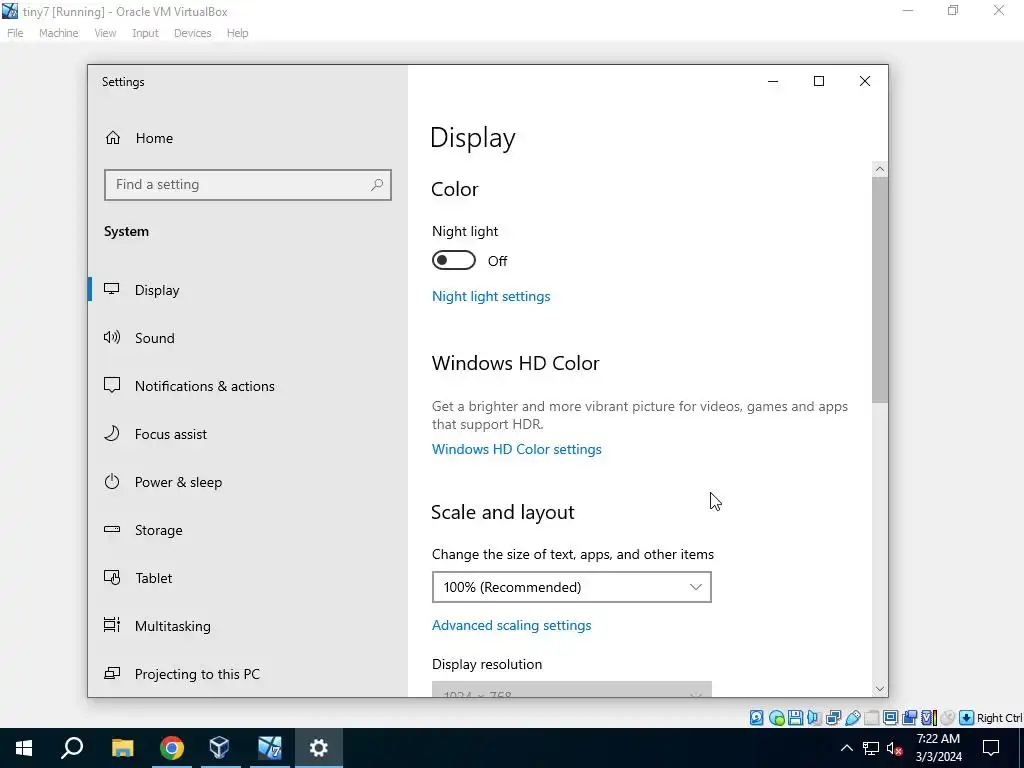Open Advanced scaling settings link
The image size is (1024, 768).
click(511, 625)
